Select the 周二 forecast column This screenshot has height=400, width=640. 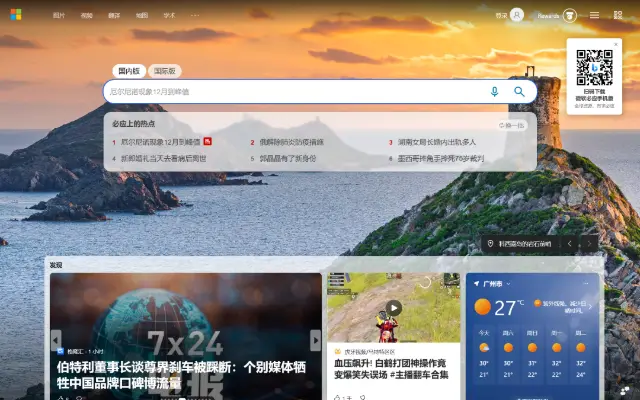(x=581, y=354)
